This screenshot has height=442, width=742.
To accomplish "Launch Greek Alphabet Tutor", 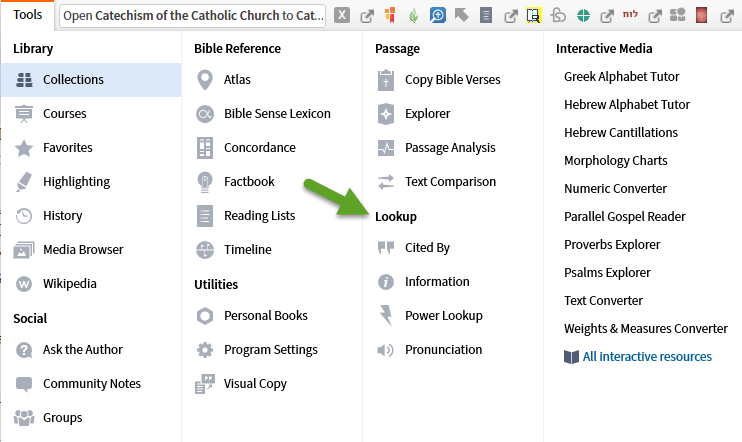I will pos(621,77).
